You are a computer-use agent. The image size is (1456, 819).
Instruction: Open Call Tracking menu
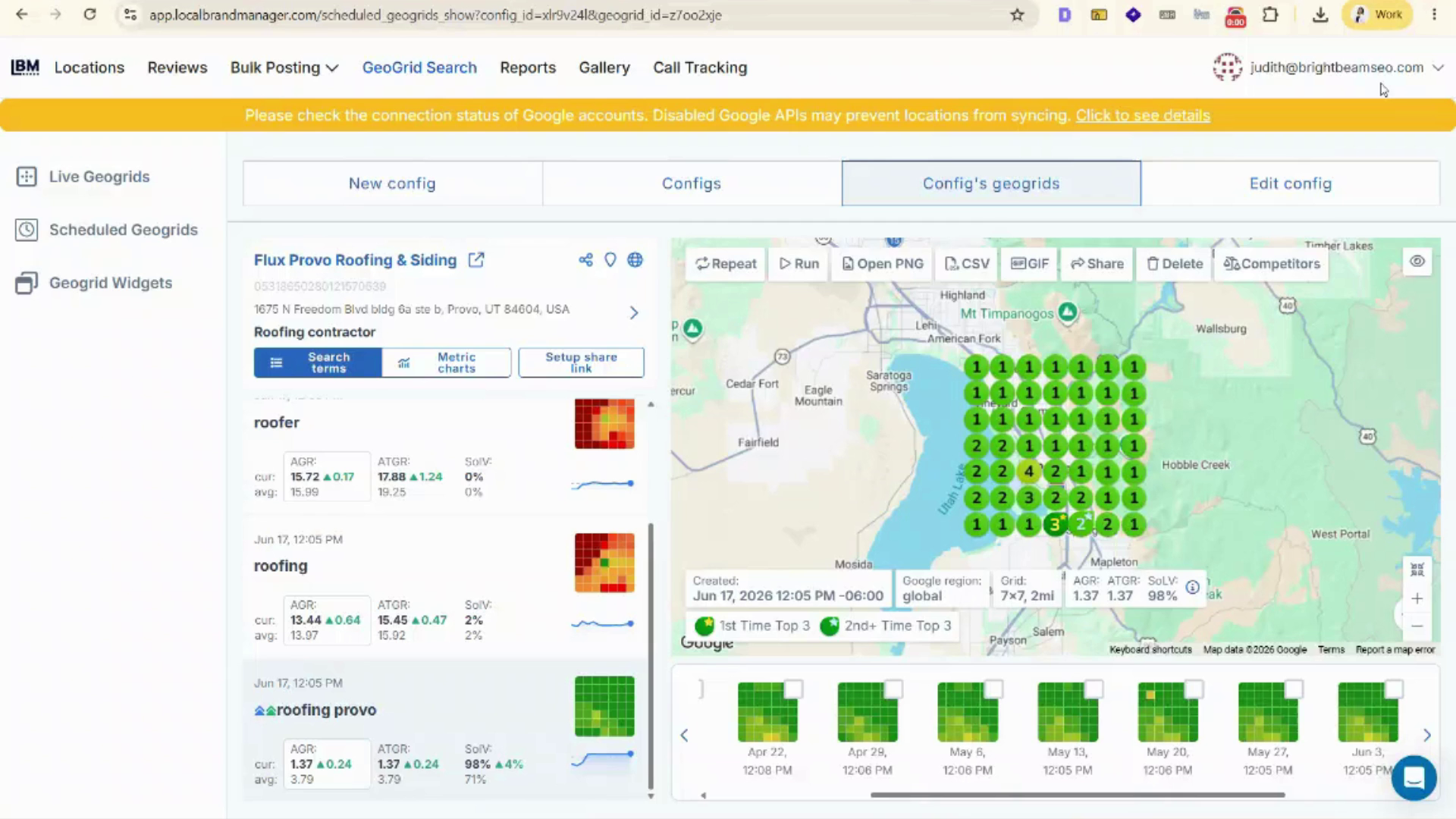coord(700,67)
